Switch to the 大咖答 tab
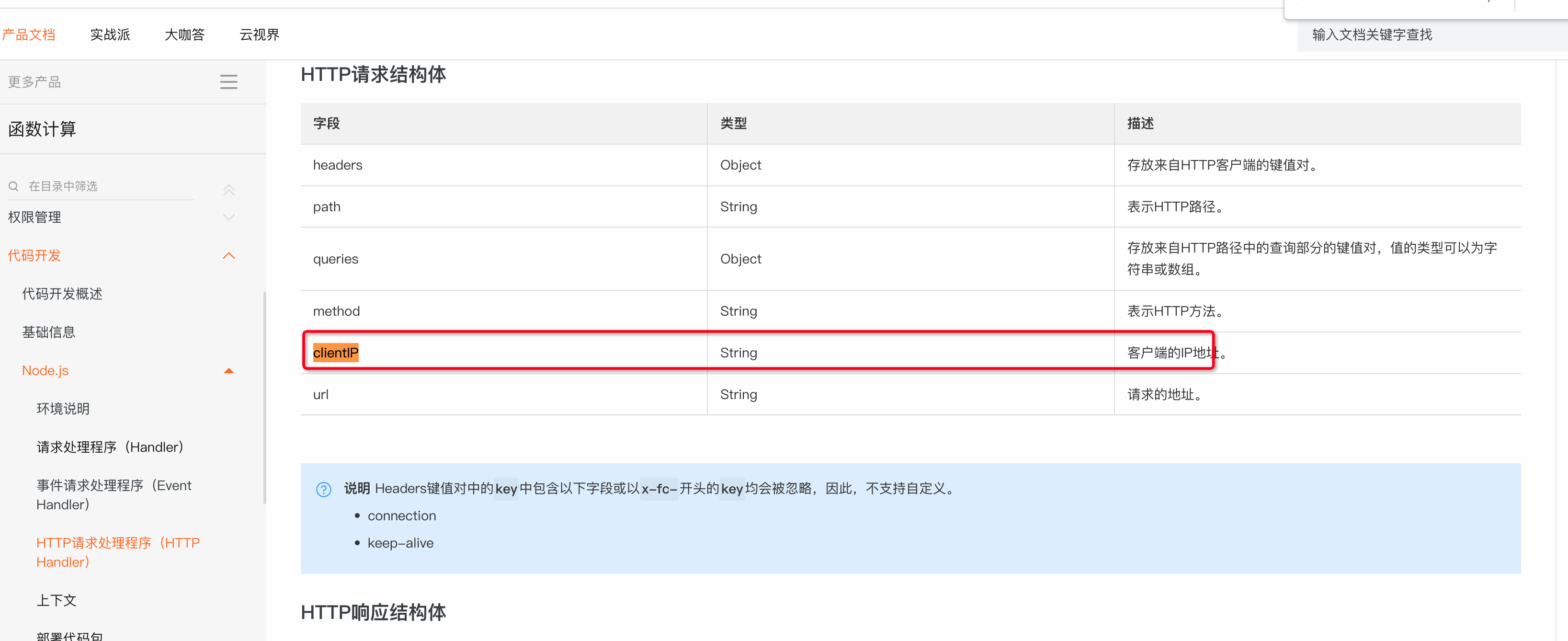This screenshot has width=1568, height=641. pyautogui.click(x=184, y=34)
